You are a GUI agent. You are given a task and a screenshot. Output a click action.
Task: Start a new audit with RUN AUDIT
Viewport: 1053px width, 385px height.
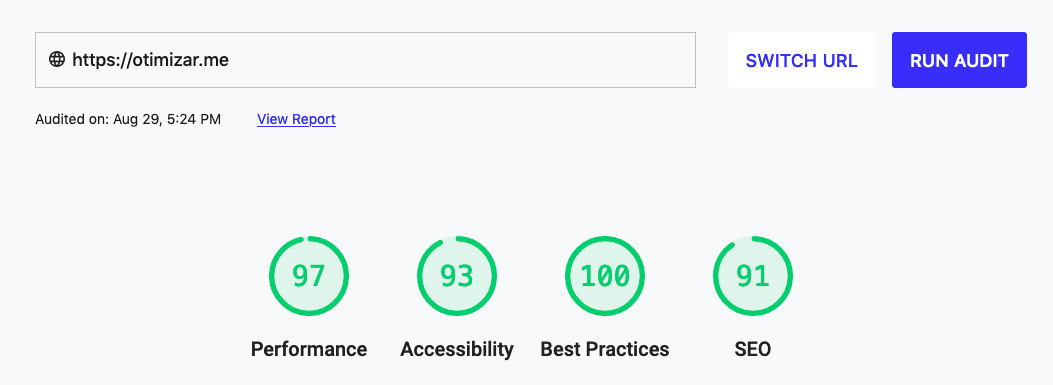tap(959, 60)
